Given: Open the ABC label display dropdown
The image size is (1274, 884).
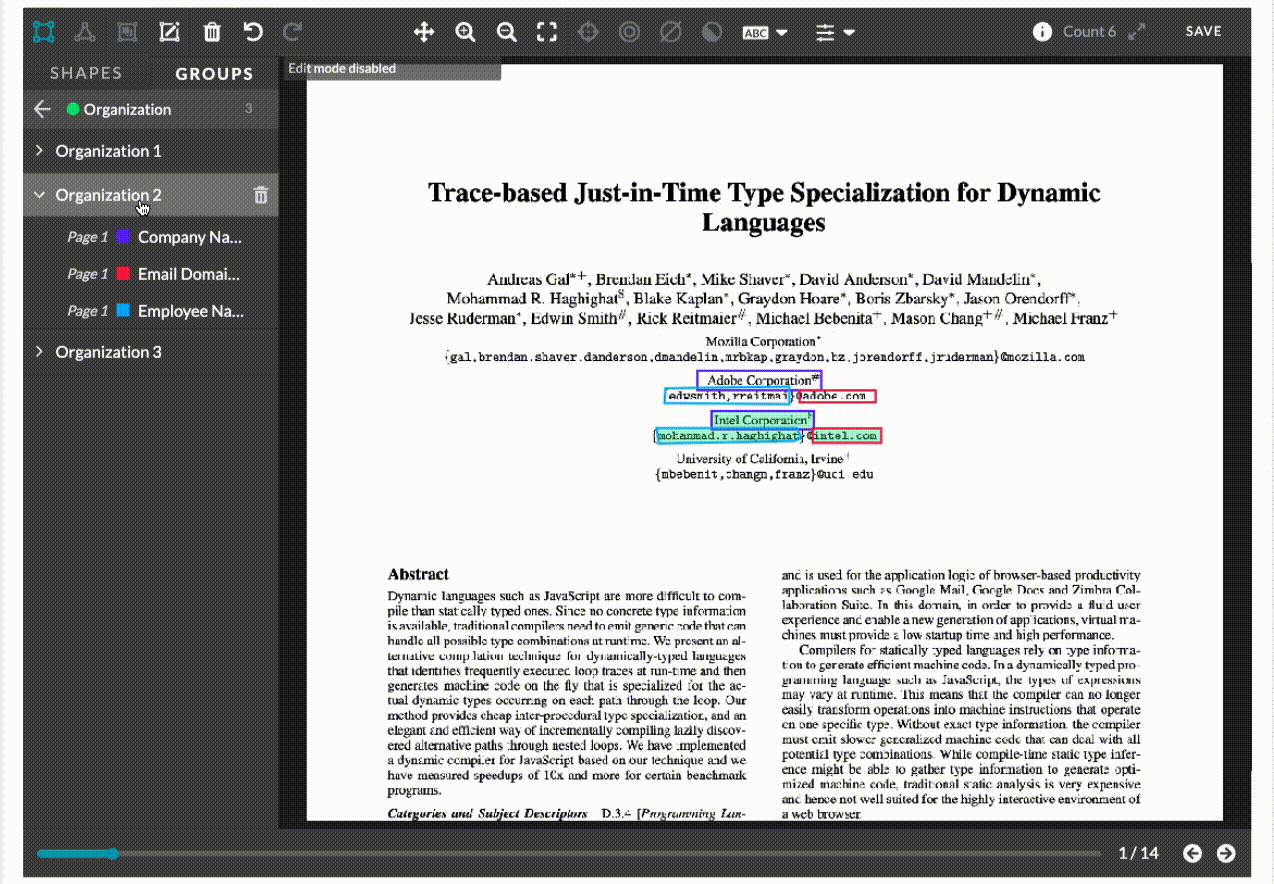Looking at the screenshot, I should (x=765, y=32).
